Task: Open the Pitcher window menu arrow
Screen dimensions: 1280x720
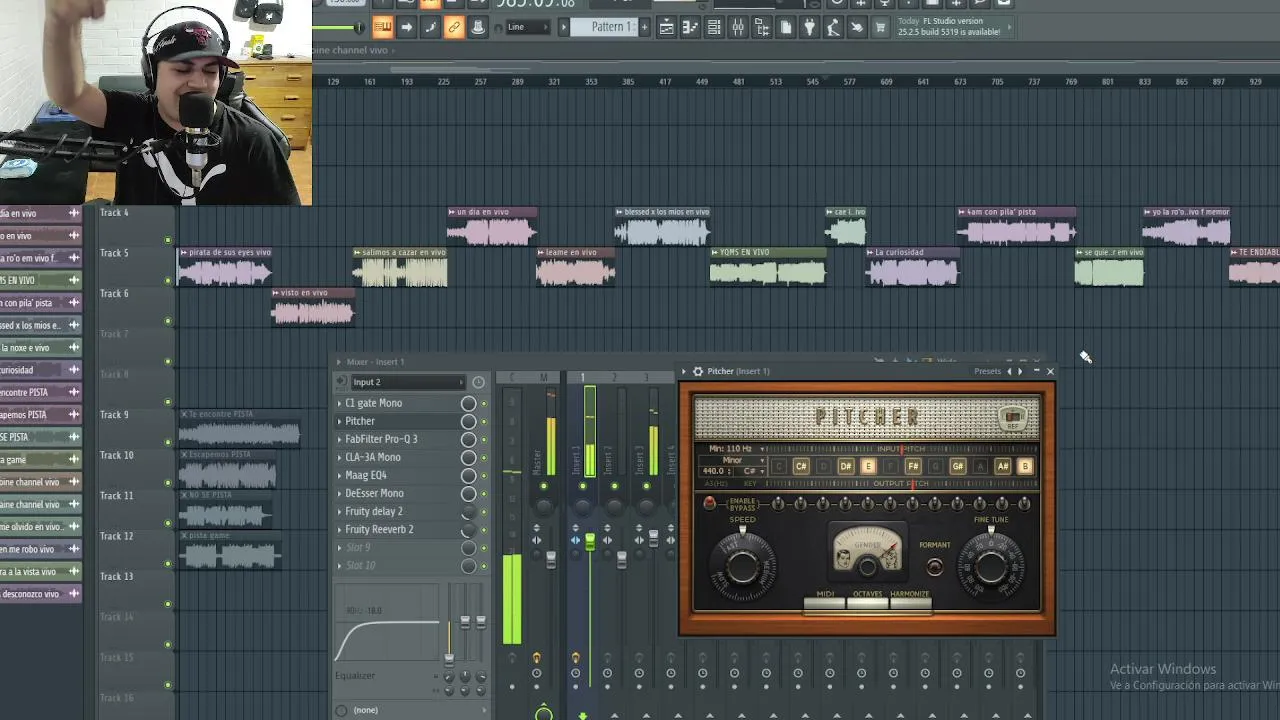Action: (685, 371)
